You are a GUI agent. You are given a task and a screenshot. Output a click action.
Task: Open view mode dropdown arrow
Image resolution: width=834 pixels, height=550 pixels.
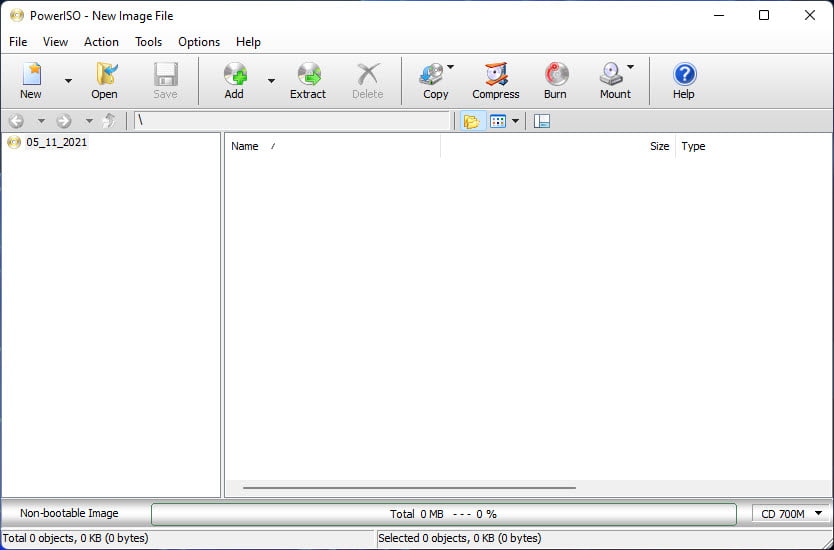[515, 121]
